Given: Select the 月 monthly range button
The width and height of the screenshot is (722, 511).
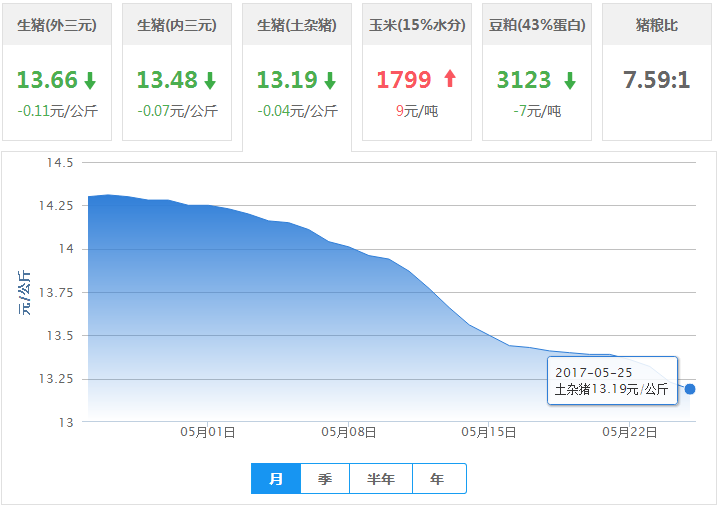Looking at the screenshot, I should 276,479.
